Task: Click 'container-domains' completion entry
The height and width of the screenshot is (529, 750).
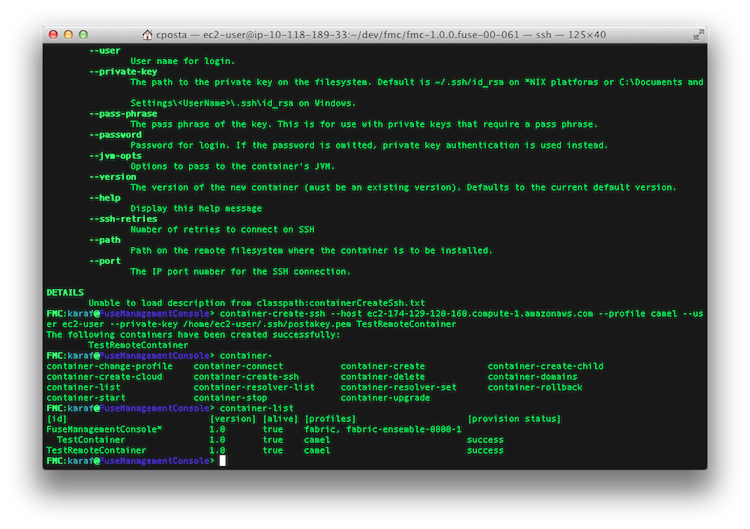Action: pos(532,377)
